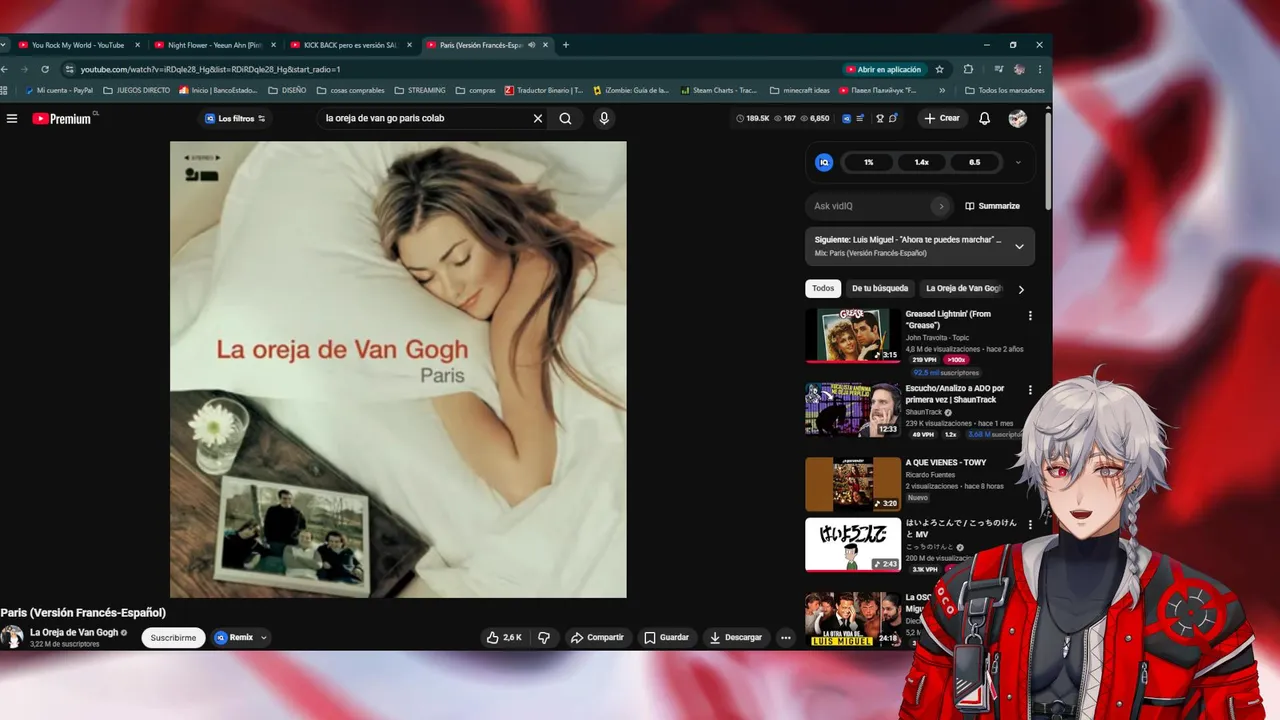Screen dimensions: 1280x720
Task: View site information icon in address bar
Action: click(x=69, y=69)
